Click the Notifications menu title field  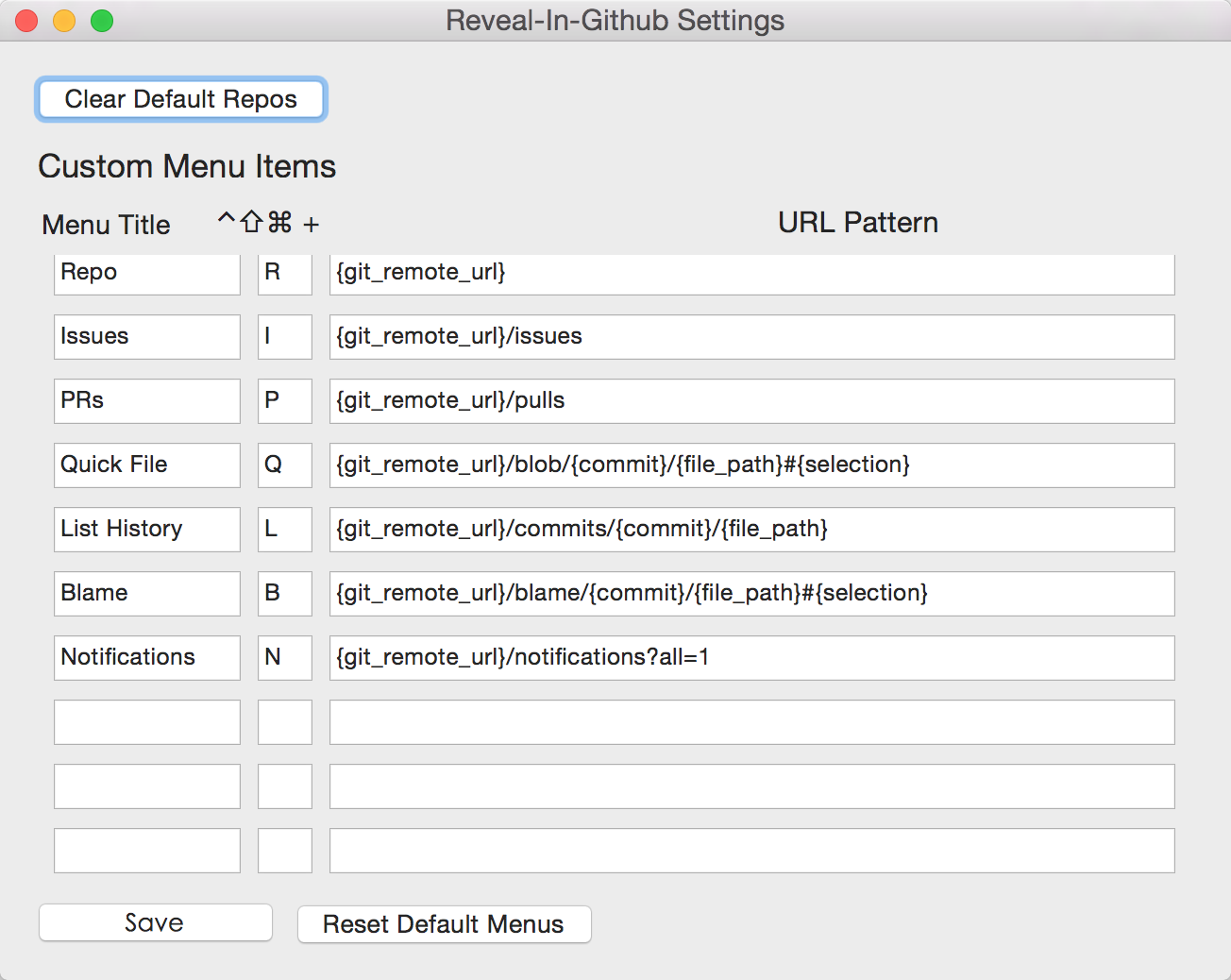tap(146, 658)
